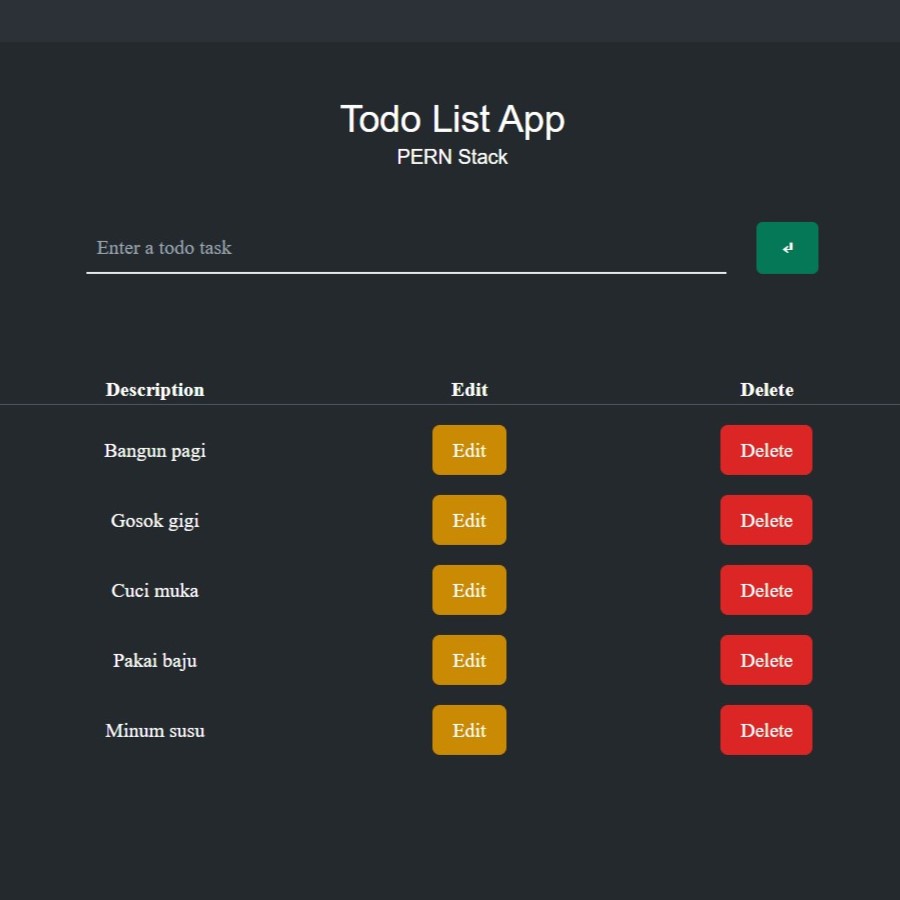Edit the 'Gosok gigi' todo item
The image size is (900, 900).
[469, 520]
